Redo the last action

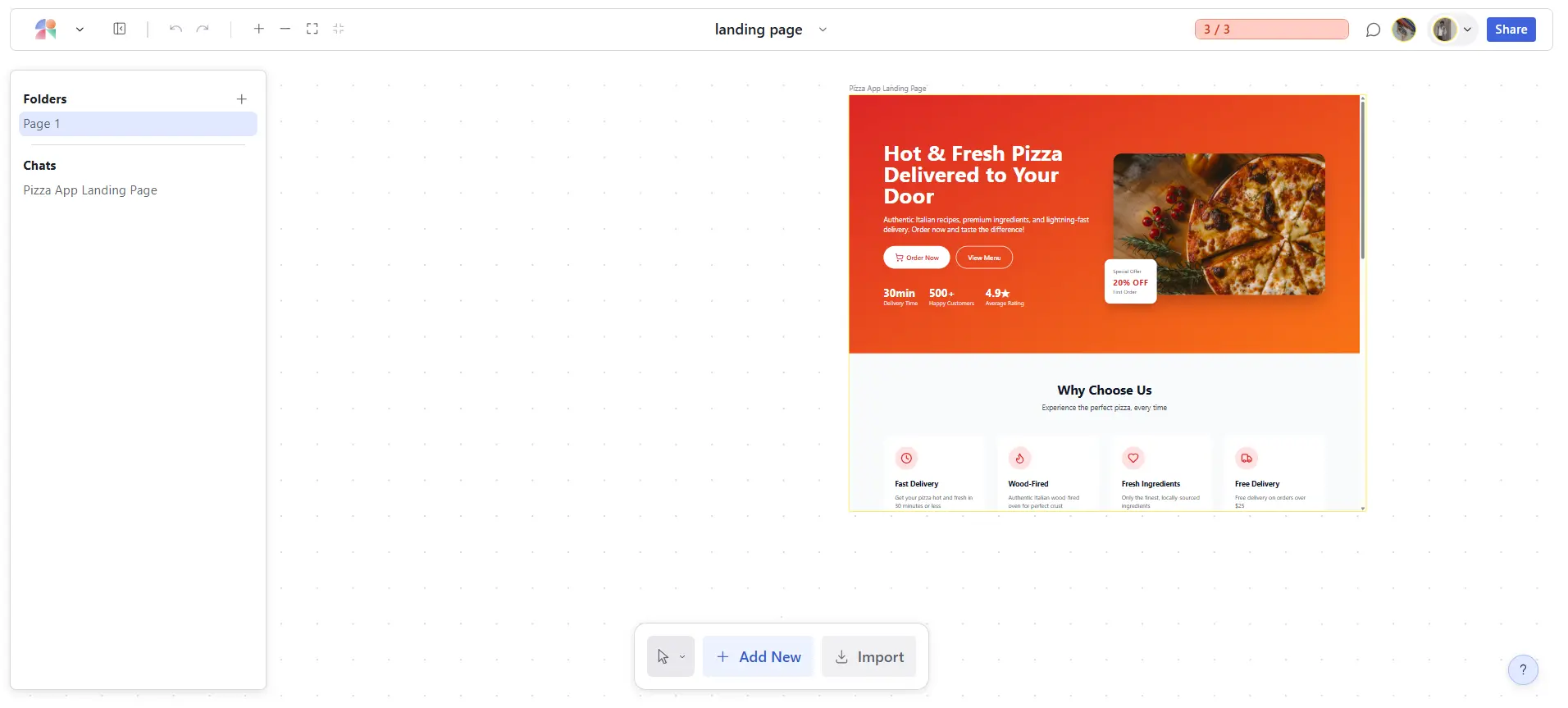(203, 30)
